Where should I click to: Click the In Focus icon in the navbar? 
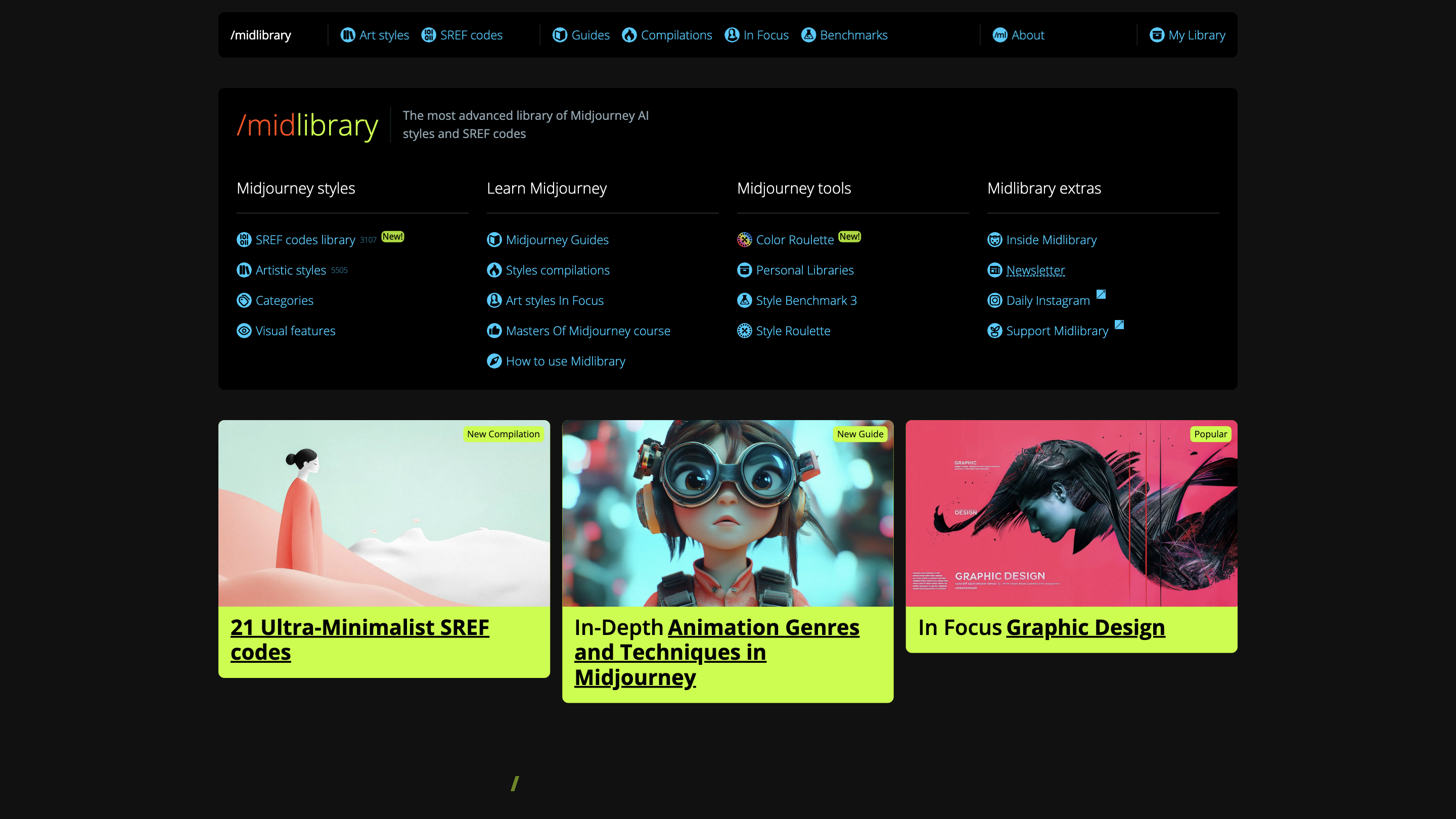pos(732,34)
